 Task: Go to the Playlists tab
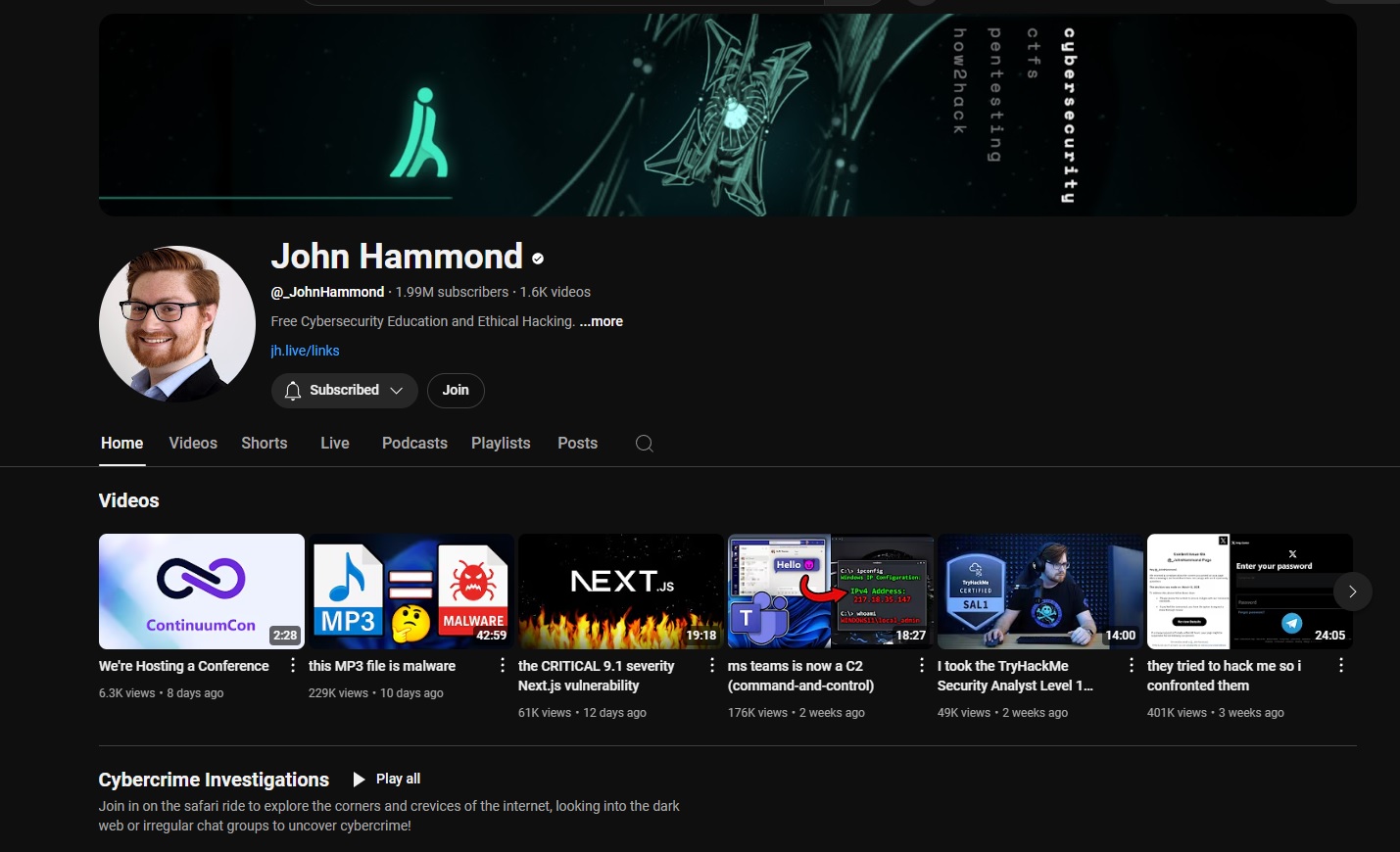click(x=501, y=444)
